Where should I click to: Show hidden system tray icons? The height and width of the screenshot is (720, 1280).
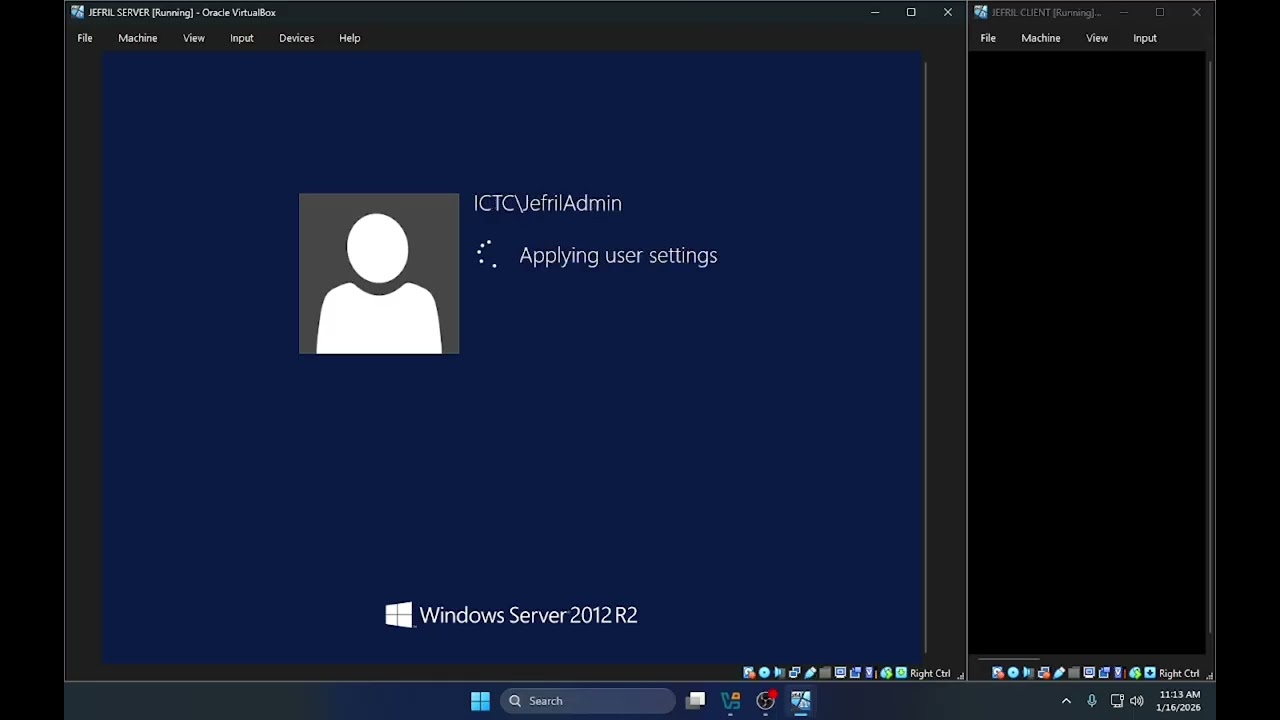[x=1066, y=701]
